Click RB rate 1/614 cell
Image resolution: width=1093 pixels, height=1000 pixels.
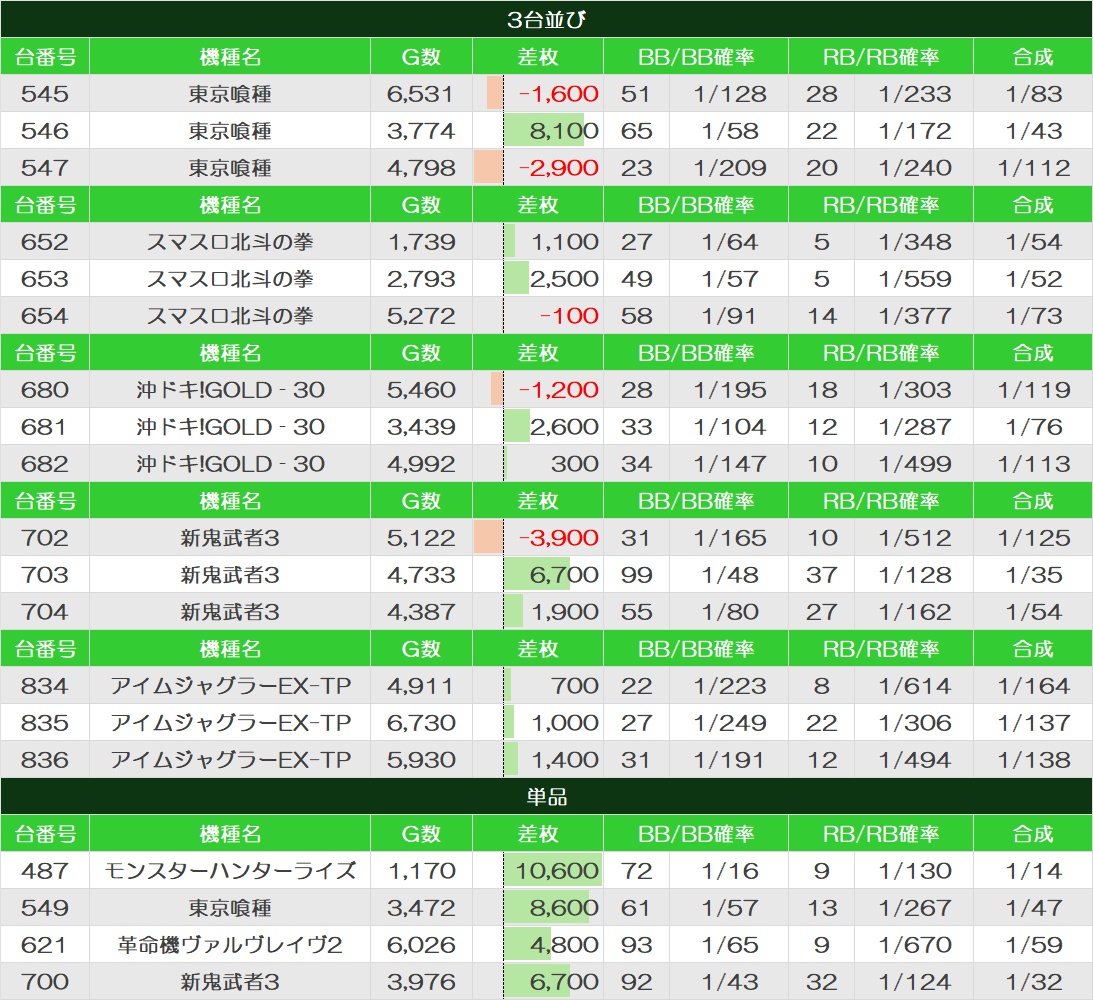coord(914,686)
